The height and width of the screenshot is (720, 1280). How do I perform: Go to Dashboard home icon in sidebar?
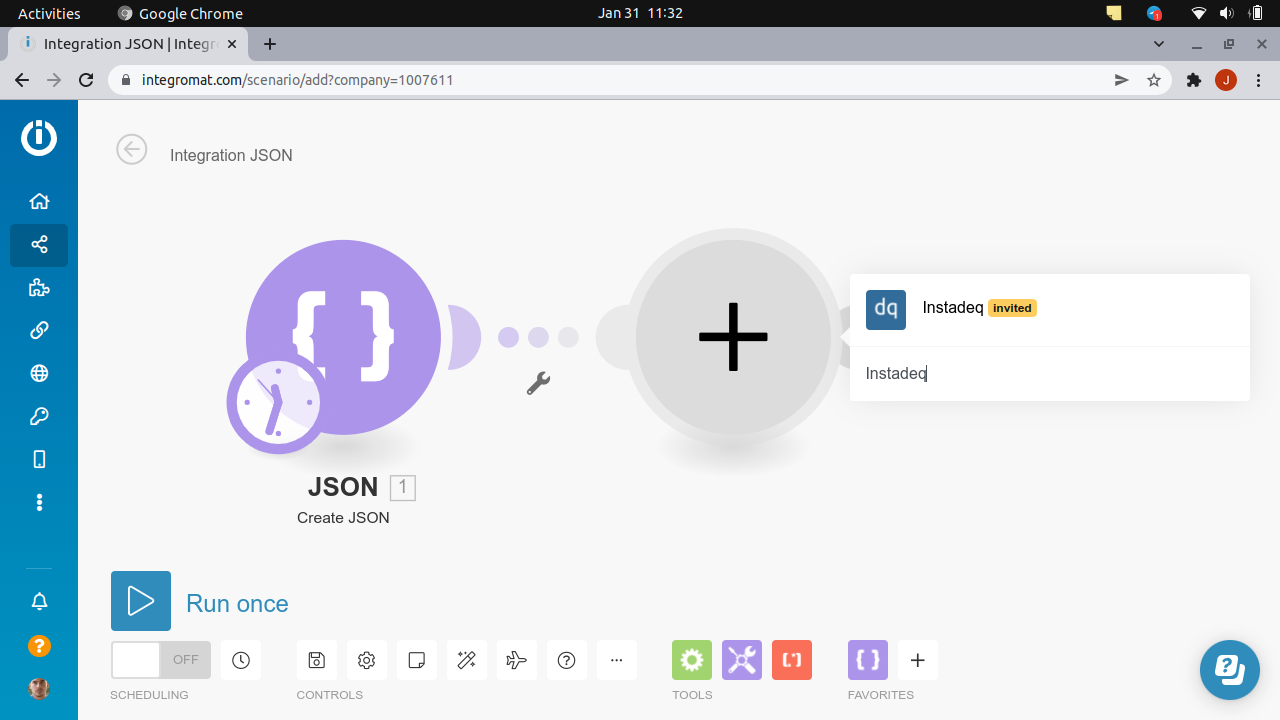tap(39, 201)
